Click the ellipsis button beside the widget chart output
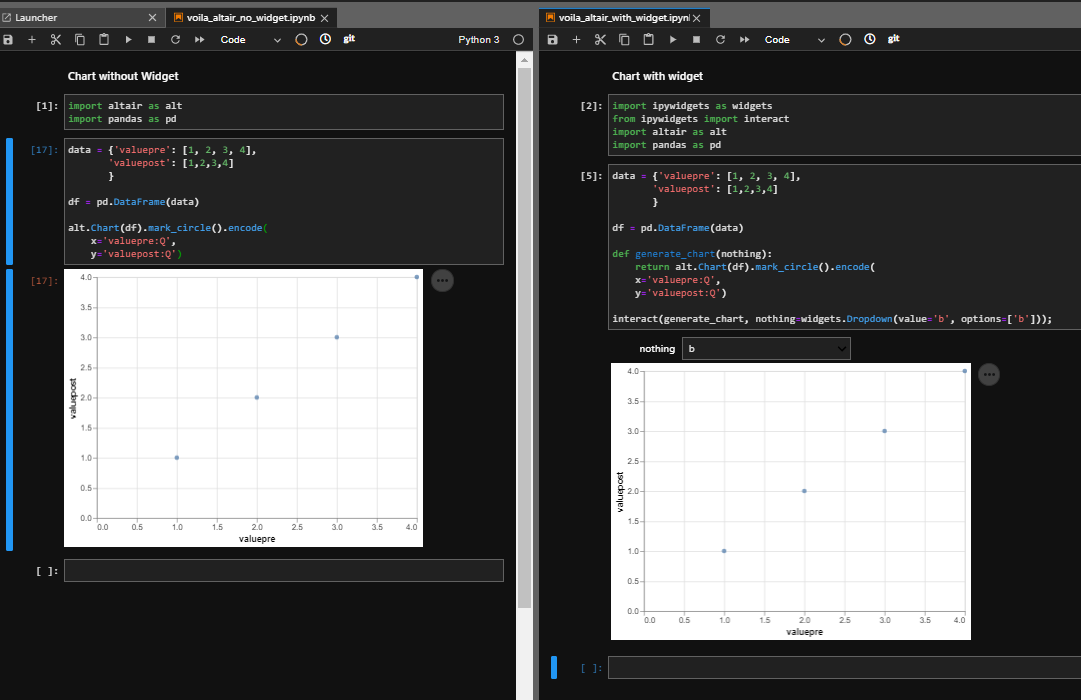This screenshot has height=700, width=1081. (x=989, y=374)
